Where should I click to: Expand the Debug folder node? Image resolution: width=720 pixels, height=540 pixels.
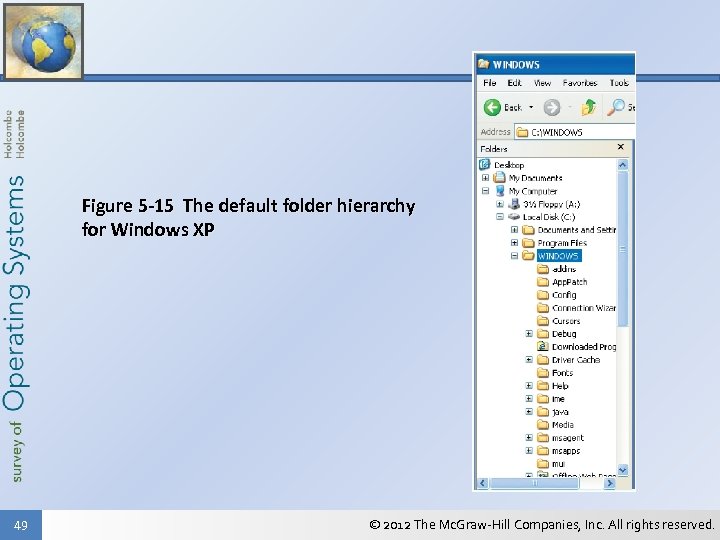(529, 334)
